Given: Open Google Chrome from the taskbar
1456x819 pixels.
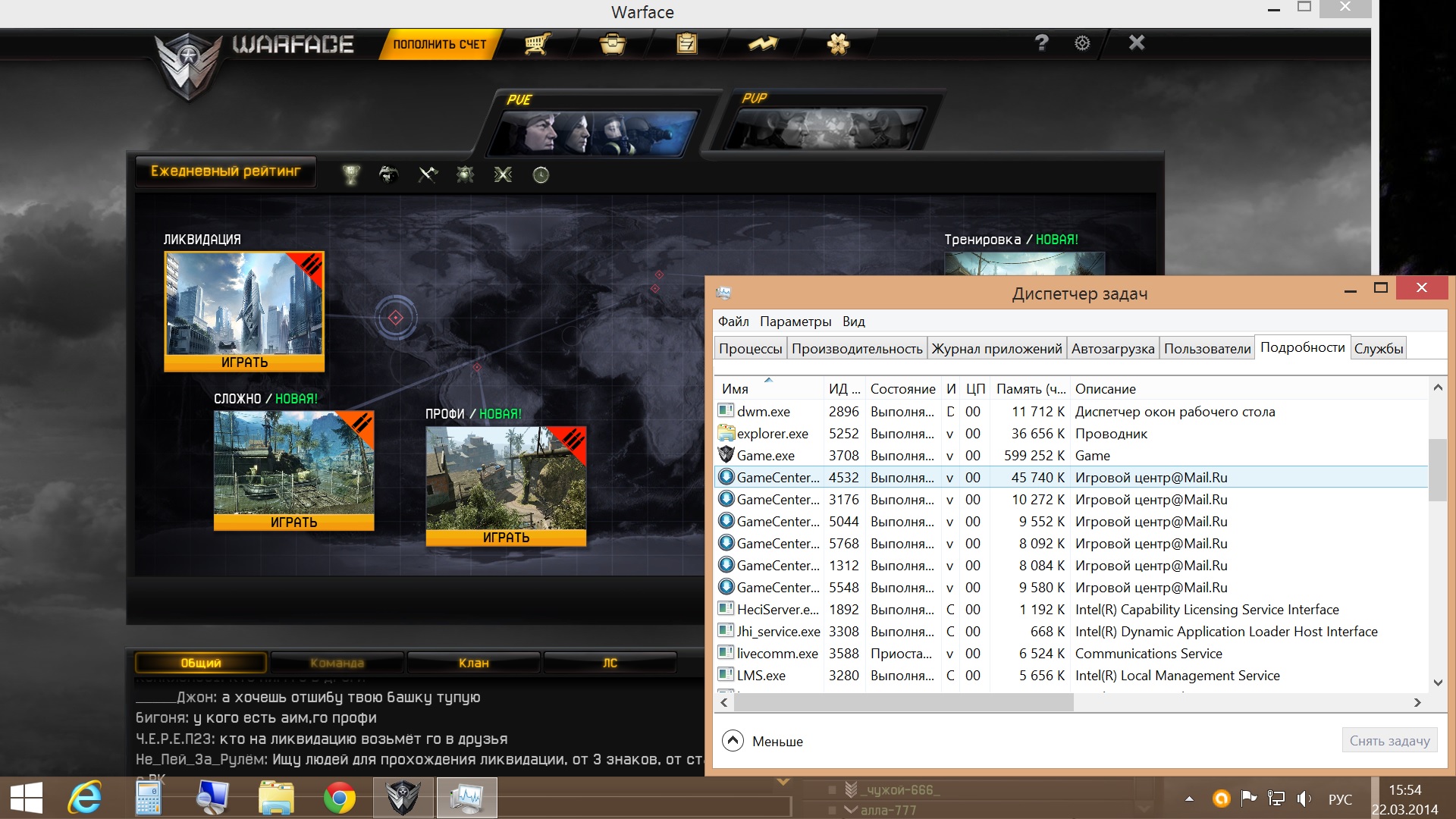Looking at the screenshot, I should coord(339,798).
